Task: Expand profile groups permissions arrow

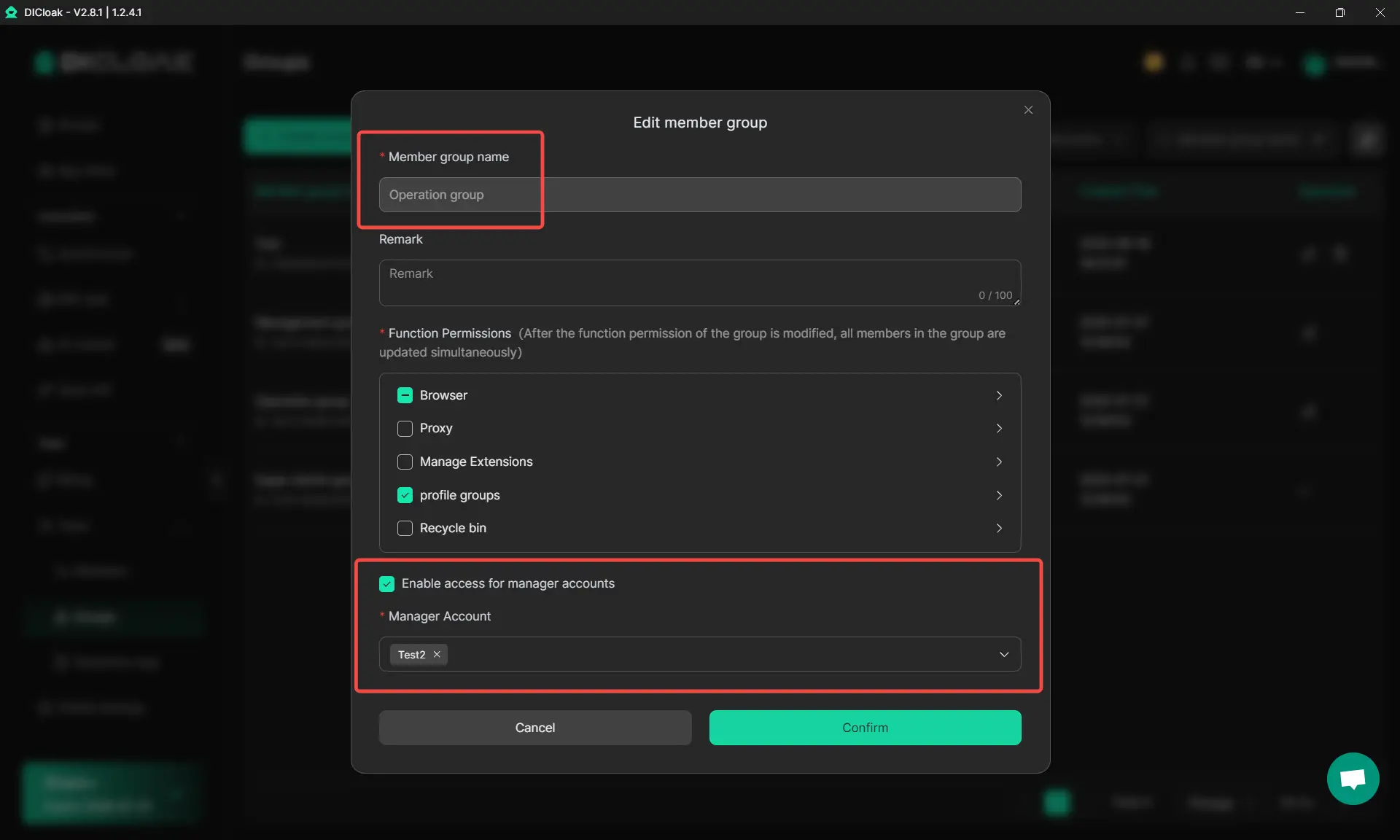Action: point(999,495)
